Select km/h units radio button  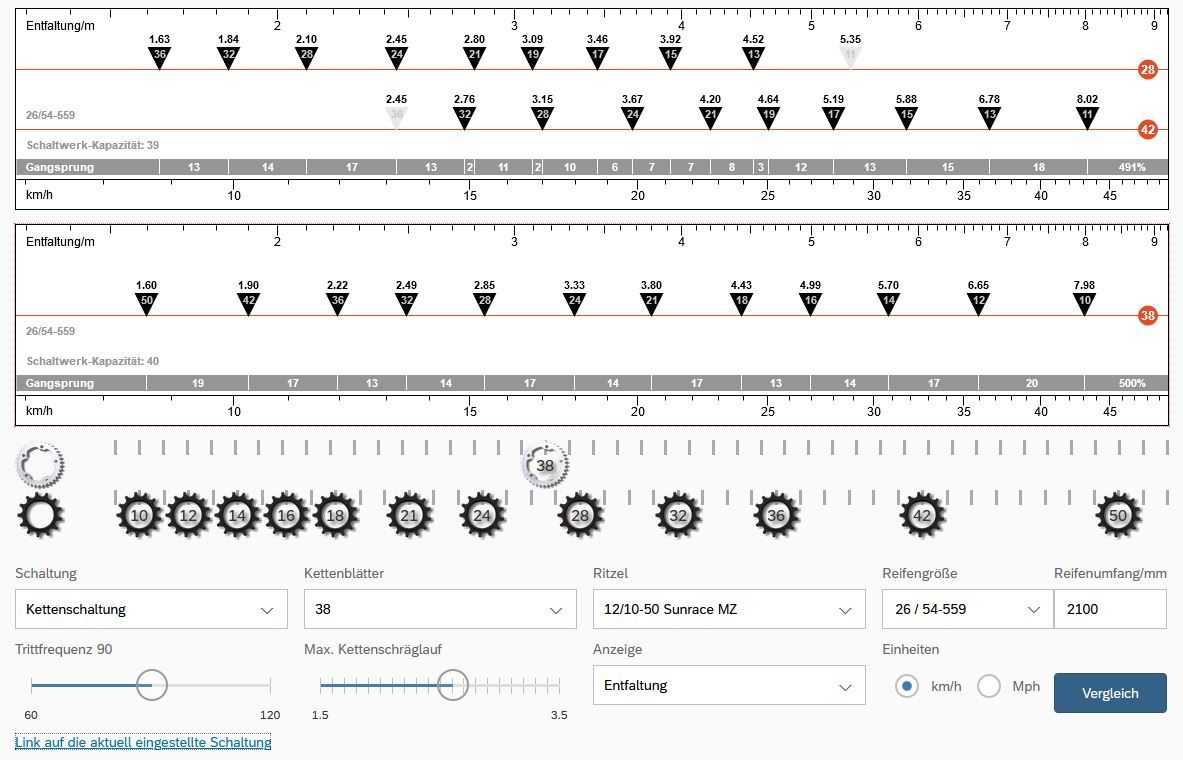coord(907,686)
